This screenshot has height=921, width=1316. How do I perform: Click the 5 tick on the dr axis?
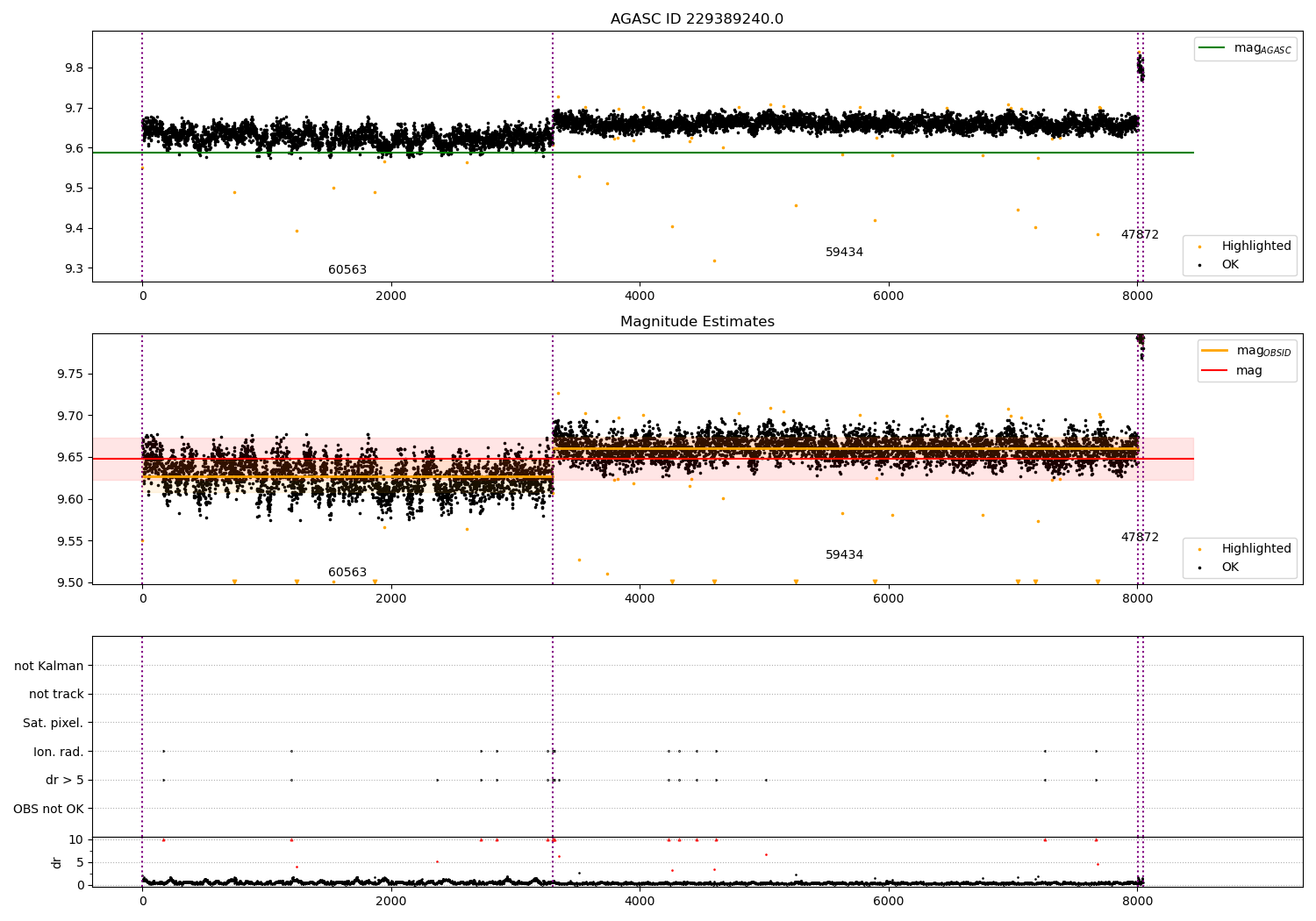pos(80,863)
